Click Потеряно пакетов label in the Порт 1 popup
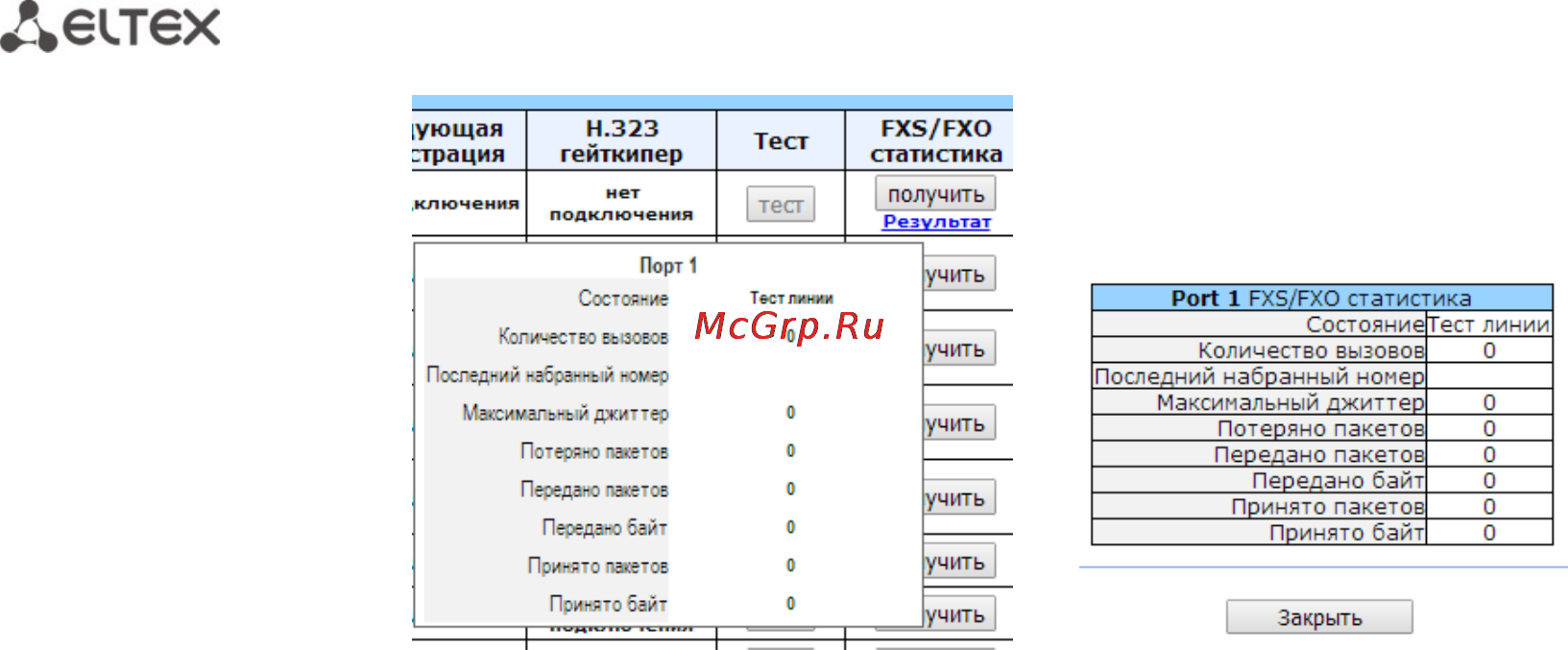This screenshot has width=1568, height=650. (594, 451)
